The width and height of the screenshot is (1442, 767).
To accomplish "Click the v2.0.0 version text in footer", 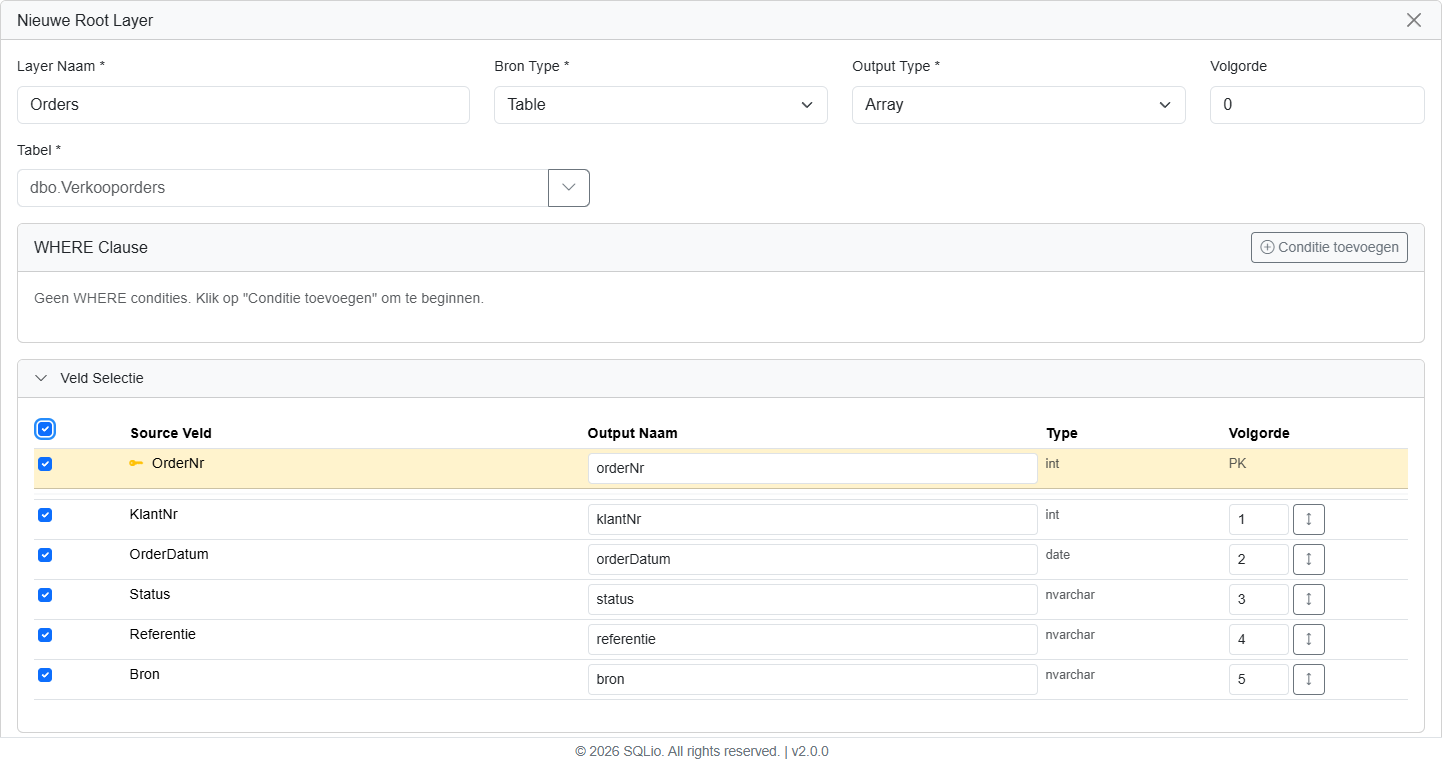I will coord(810,751).
